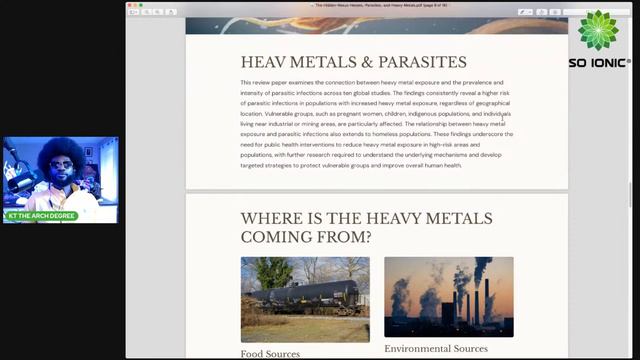Click the smokestacks factory photo
This screenshot has height=360, width=640.
point(449,297)
